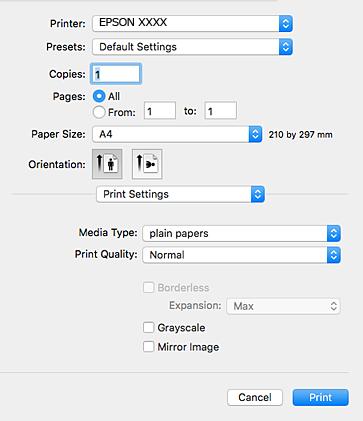Image resolution: width=363 pixels, height=421 pixels.
Task: Open the EPSON XXXX printer dropdown
Action: [192, 24]
